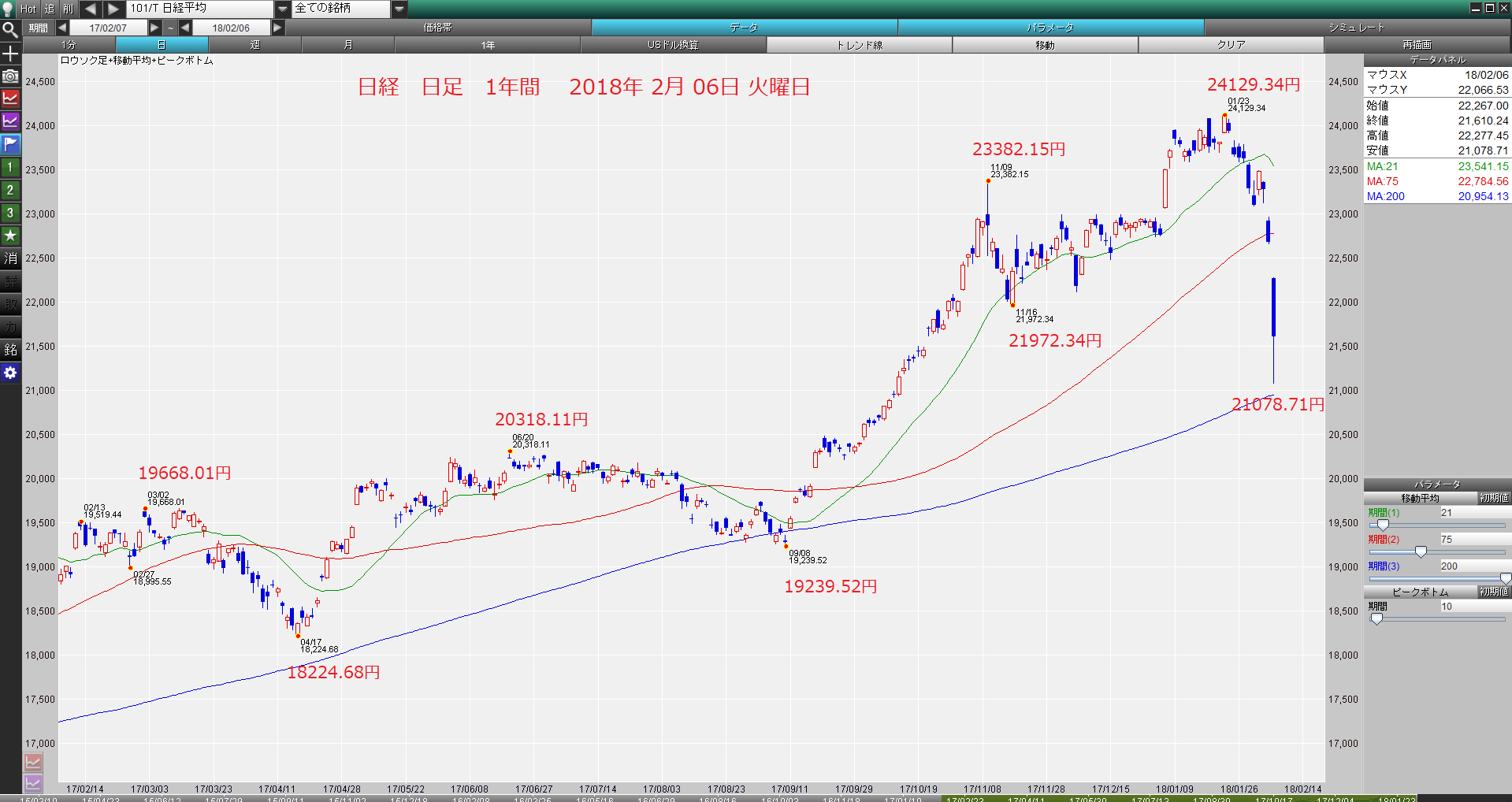
Task: Click the end date field 18/02/06
Action: [x=231, y=28]
